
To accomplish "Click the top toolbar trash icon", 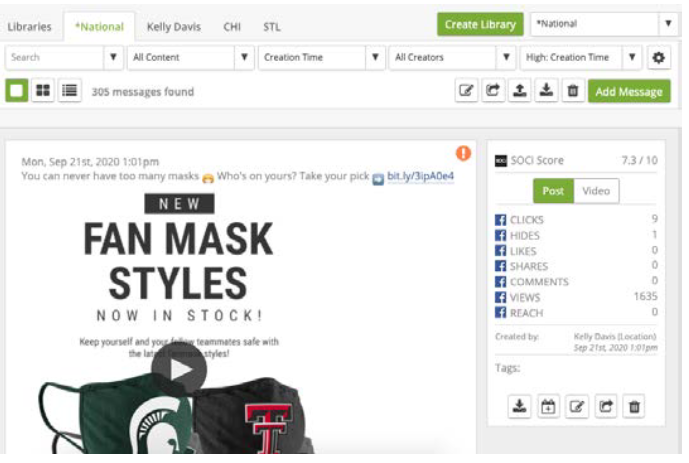I will click(x=573, y=90).
